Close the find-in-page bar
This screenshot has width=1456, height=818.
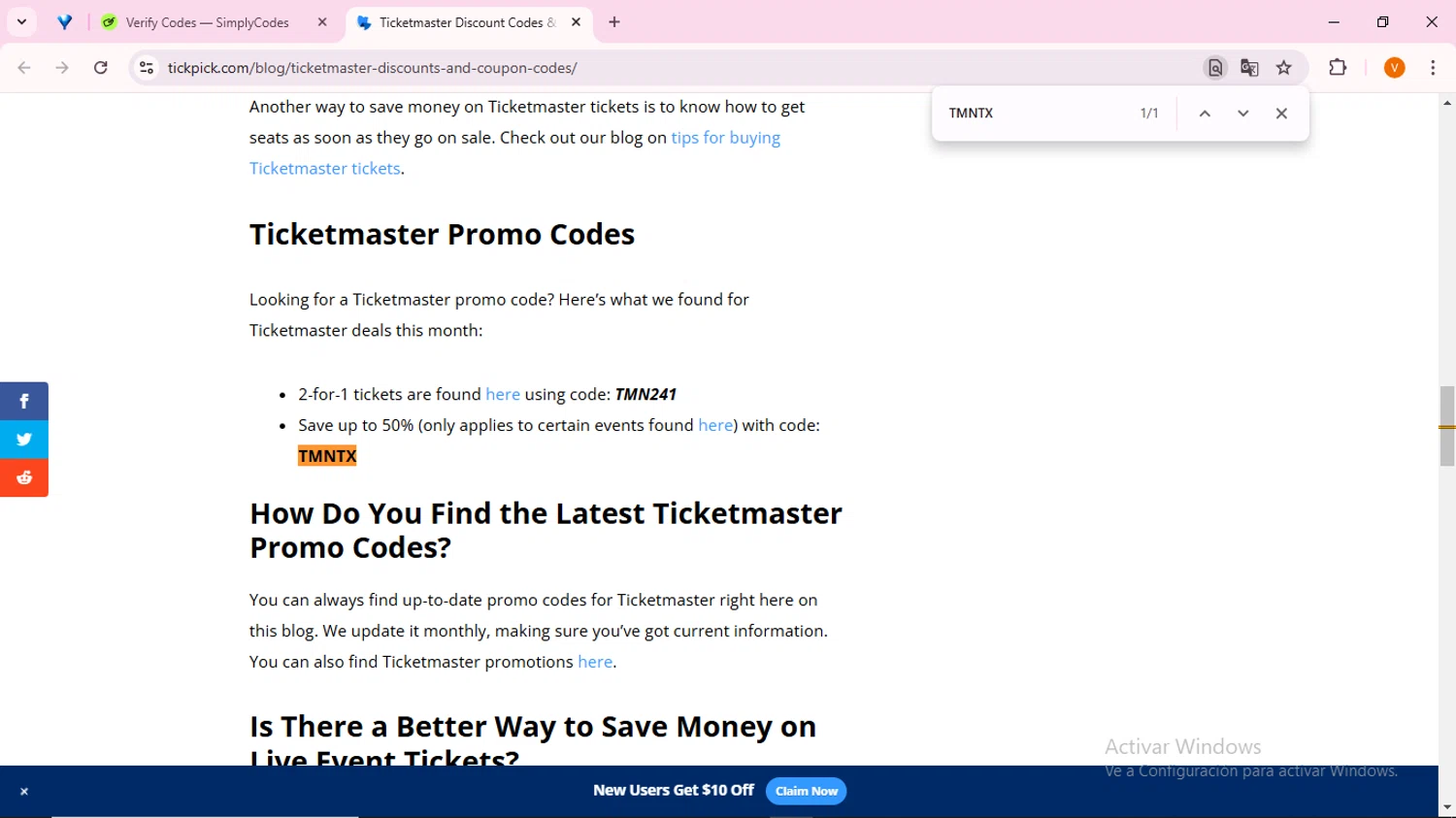click(x=1281, y=114)
